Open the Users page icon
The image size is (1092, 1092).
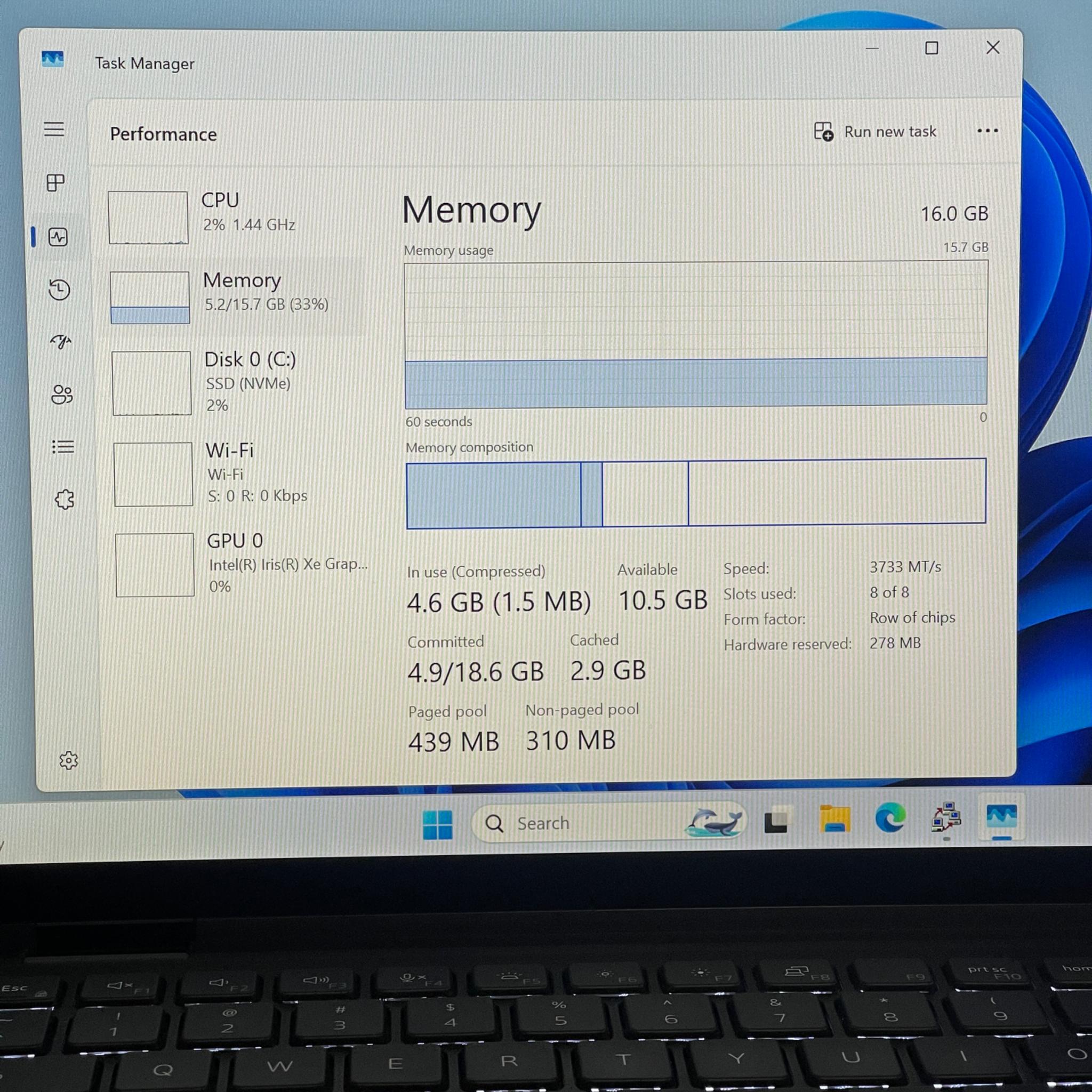pyautogui.click(x=62, y=395)
